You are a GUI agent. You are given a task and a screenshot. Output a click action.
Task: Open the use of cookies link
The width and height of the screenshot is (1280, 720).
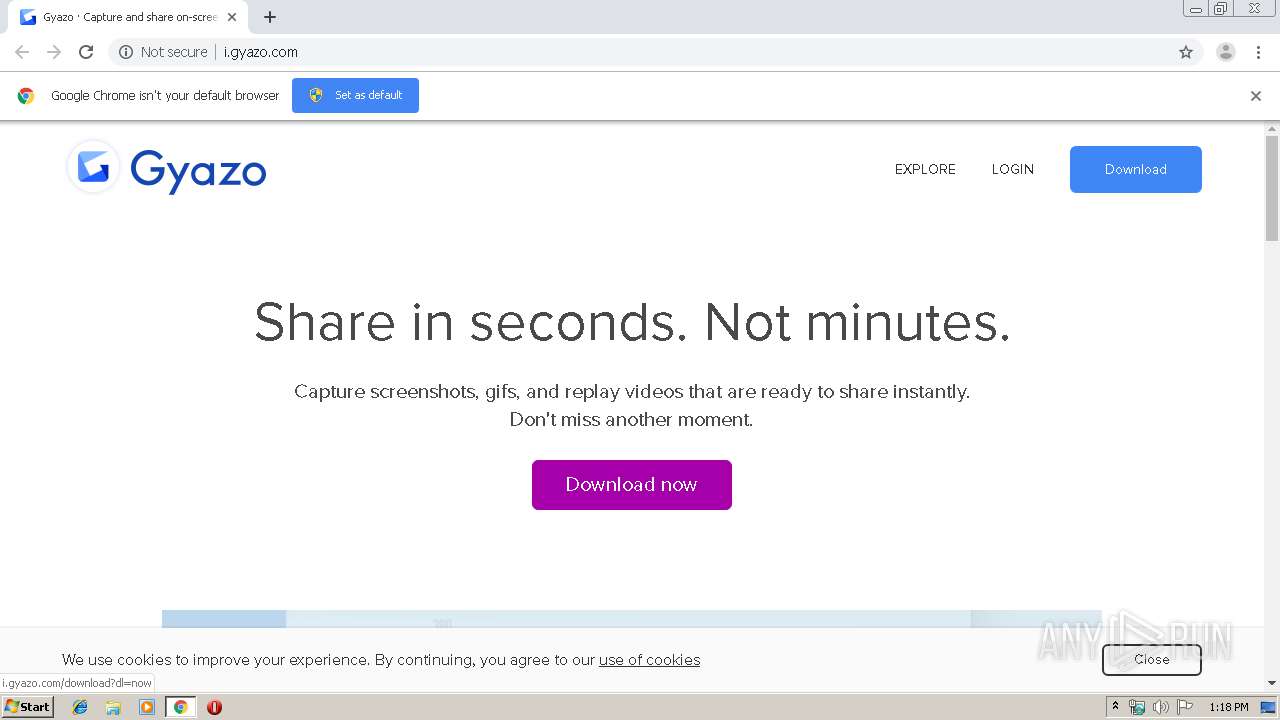tap(649, 660)
